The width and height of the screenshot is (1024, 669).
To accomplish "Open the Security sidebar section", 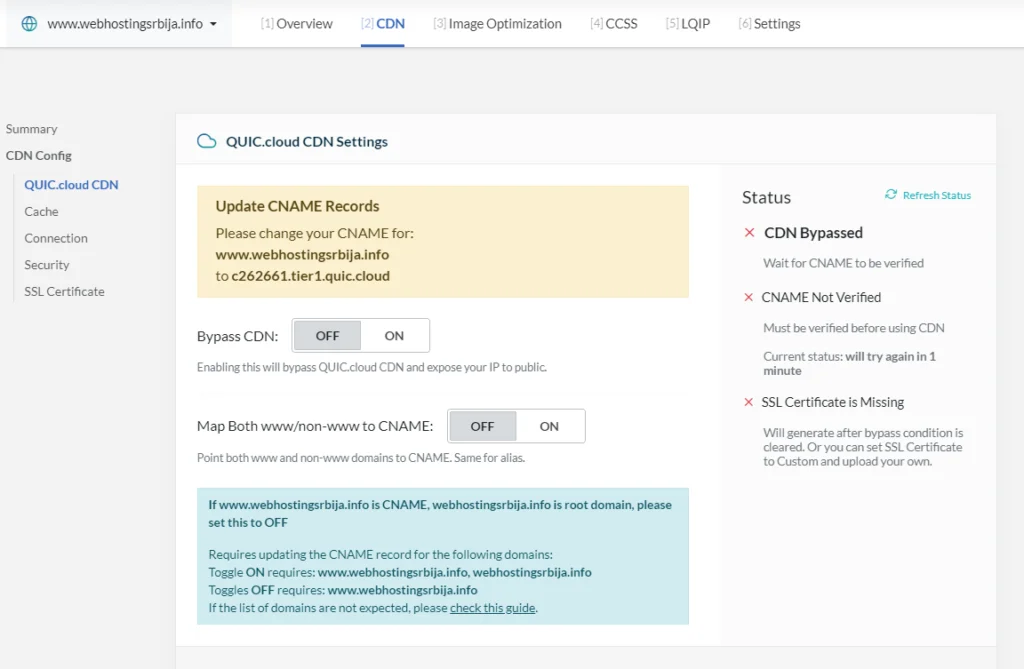I will point(46,265).
